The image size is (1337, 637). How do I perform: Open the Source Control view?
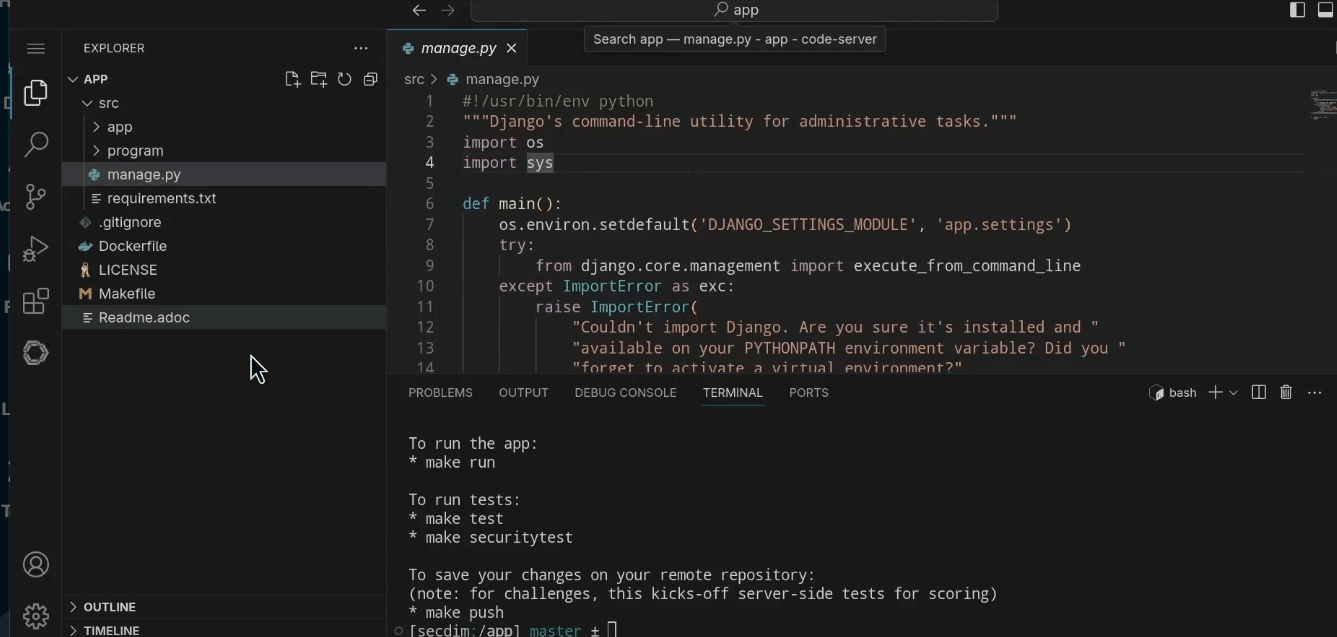pos(36,197)
